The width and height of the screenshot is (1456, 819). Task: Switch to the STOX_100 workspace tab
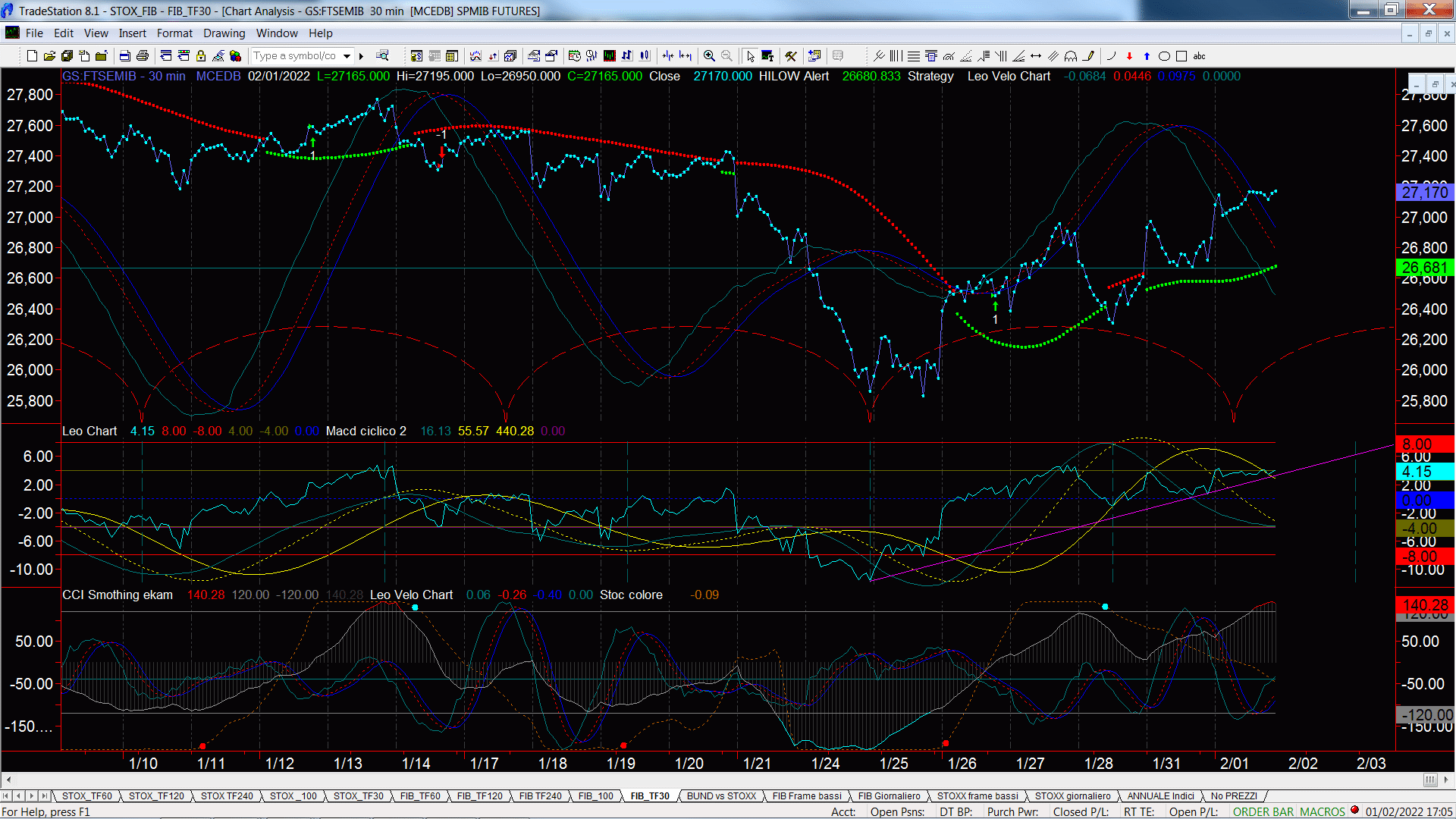point(293,796)
